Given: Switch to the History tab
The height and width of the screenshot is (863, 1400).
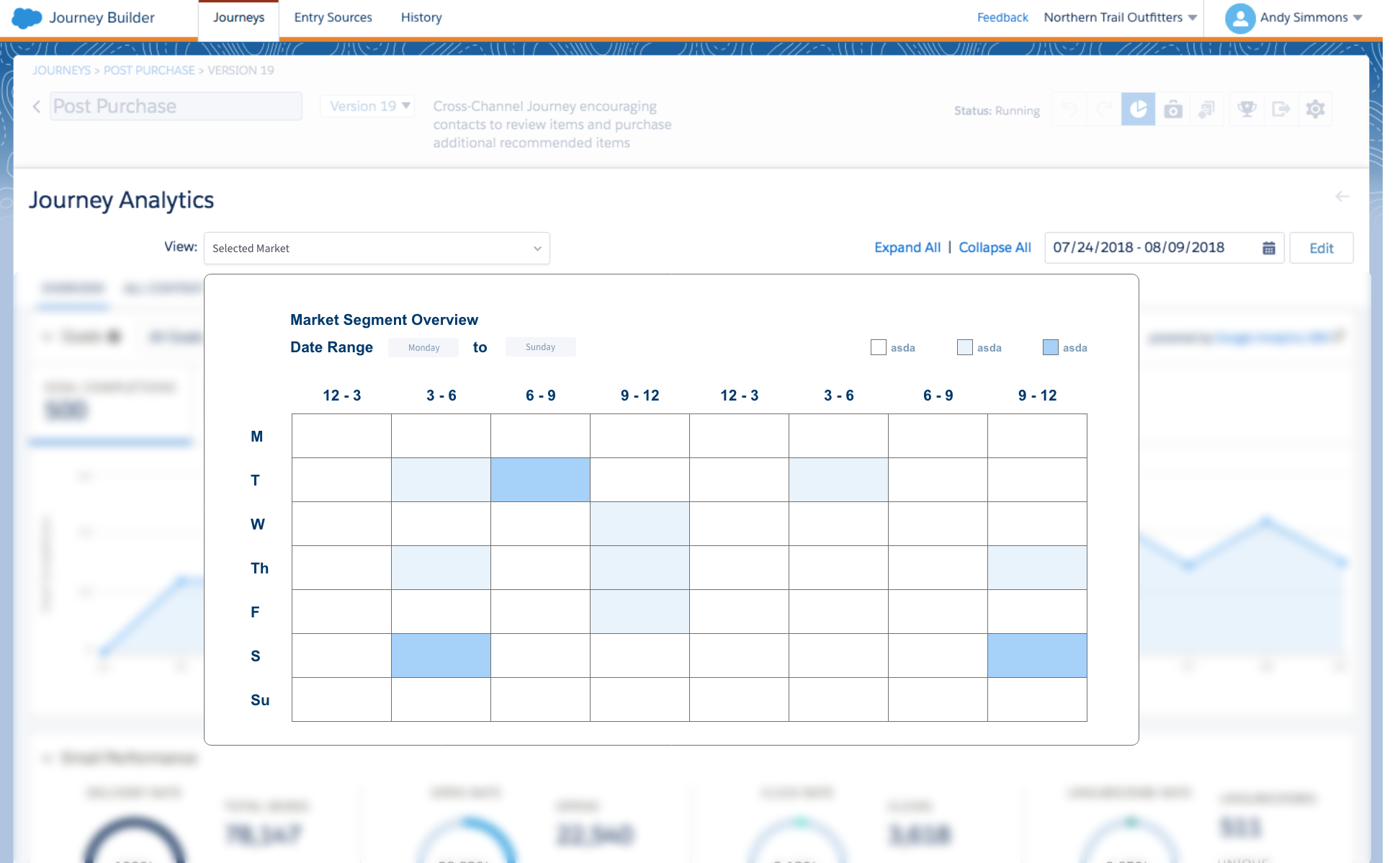Looking at the screenshot, I should (x=421, y=17).
